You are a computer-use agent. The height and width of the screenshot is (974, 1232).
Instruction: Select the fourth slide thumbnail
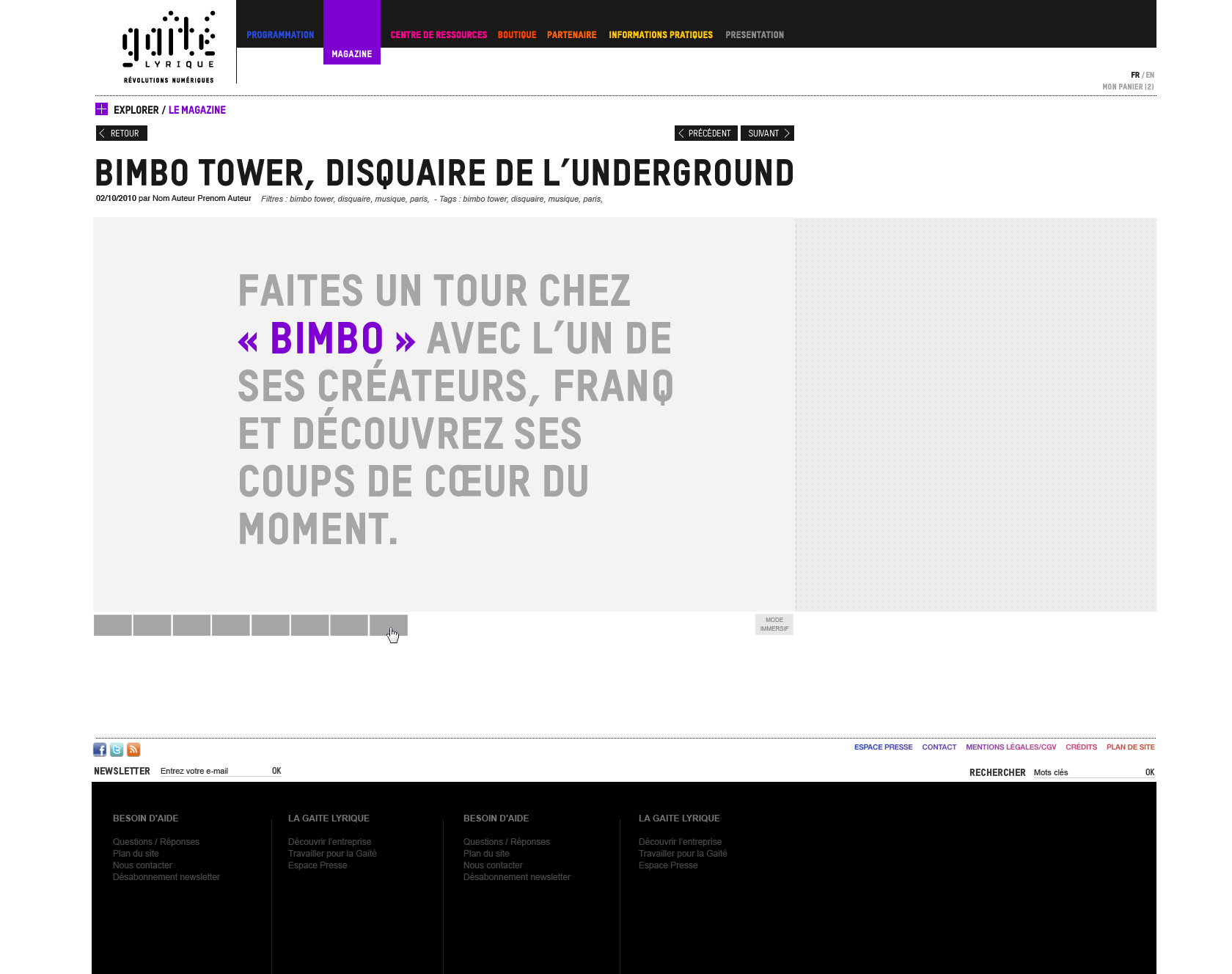click(x=231, y=625)
